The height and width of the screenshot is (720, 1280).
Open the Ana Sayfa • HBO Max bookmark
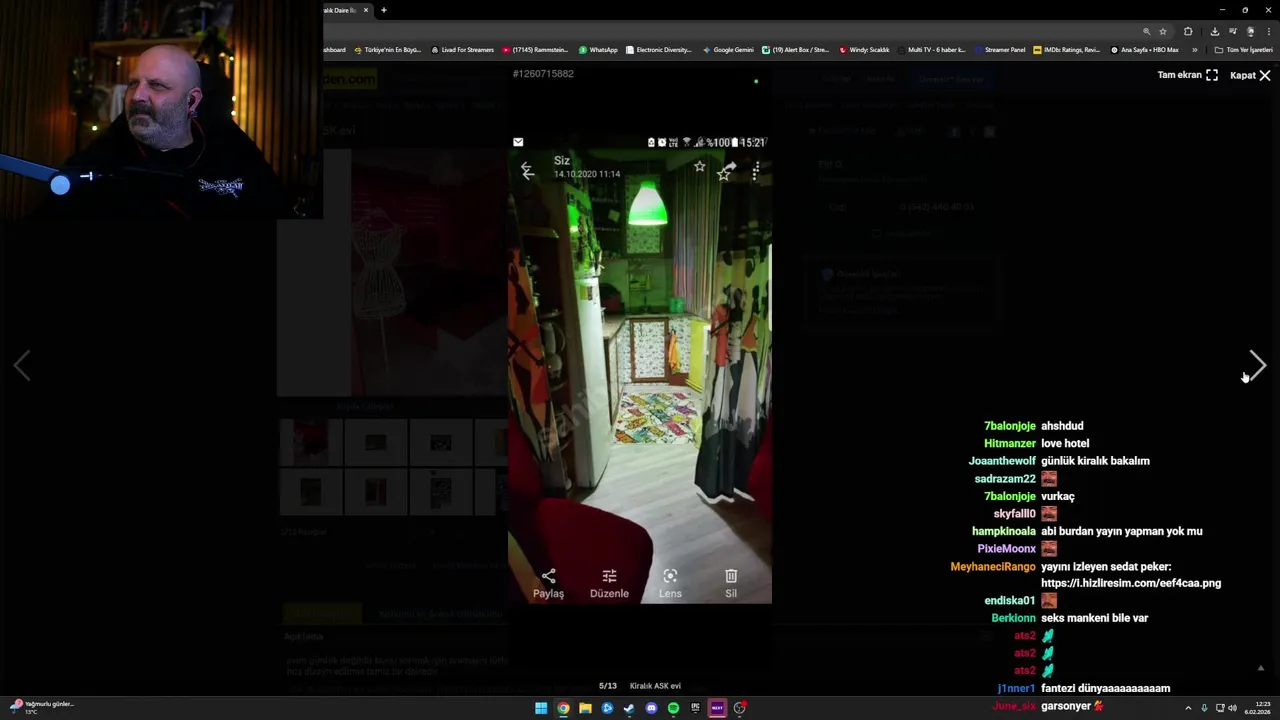pos(1145,50)
